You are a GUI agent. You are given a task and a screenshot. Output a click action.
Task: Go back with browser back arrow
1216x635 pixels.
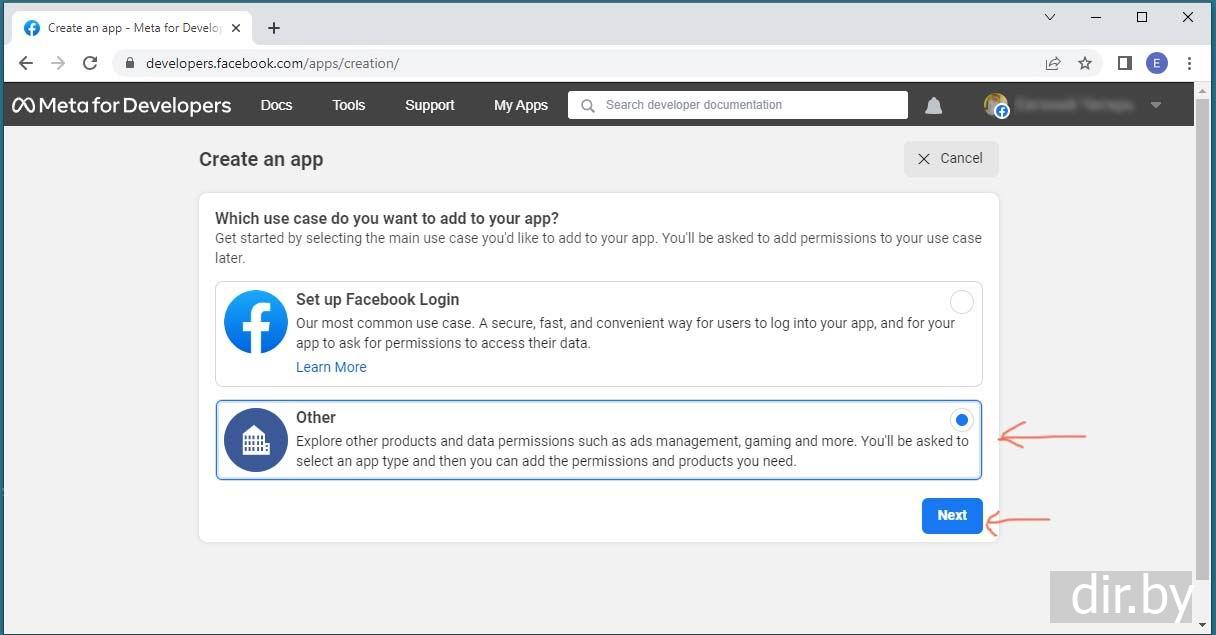click(x=26, y=63)
